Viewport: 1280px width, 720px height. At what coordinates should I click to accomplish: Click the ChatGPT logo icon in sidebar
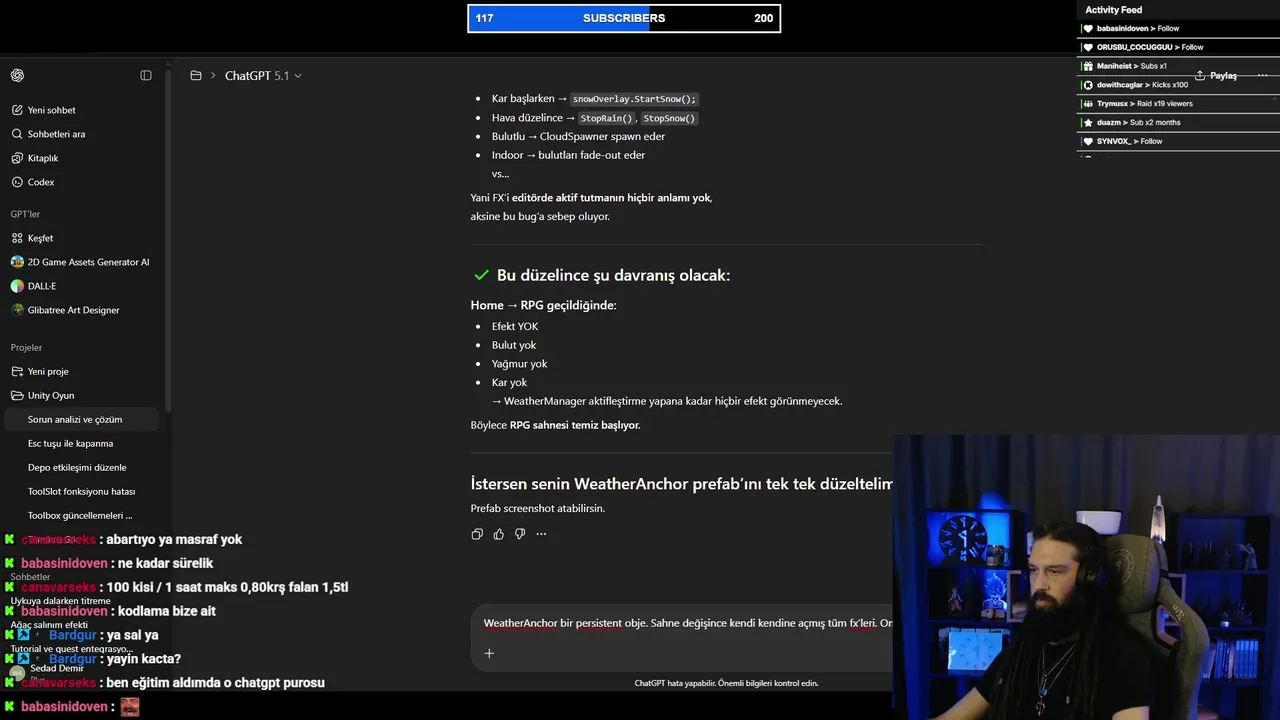coord(17,75)
